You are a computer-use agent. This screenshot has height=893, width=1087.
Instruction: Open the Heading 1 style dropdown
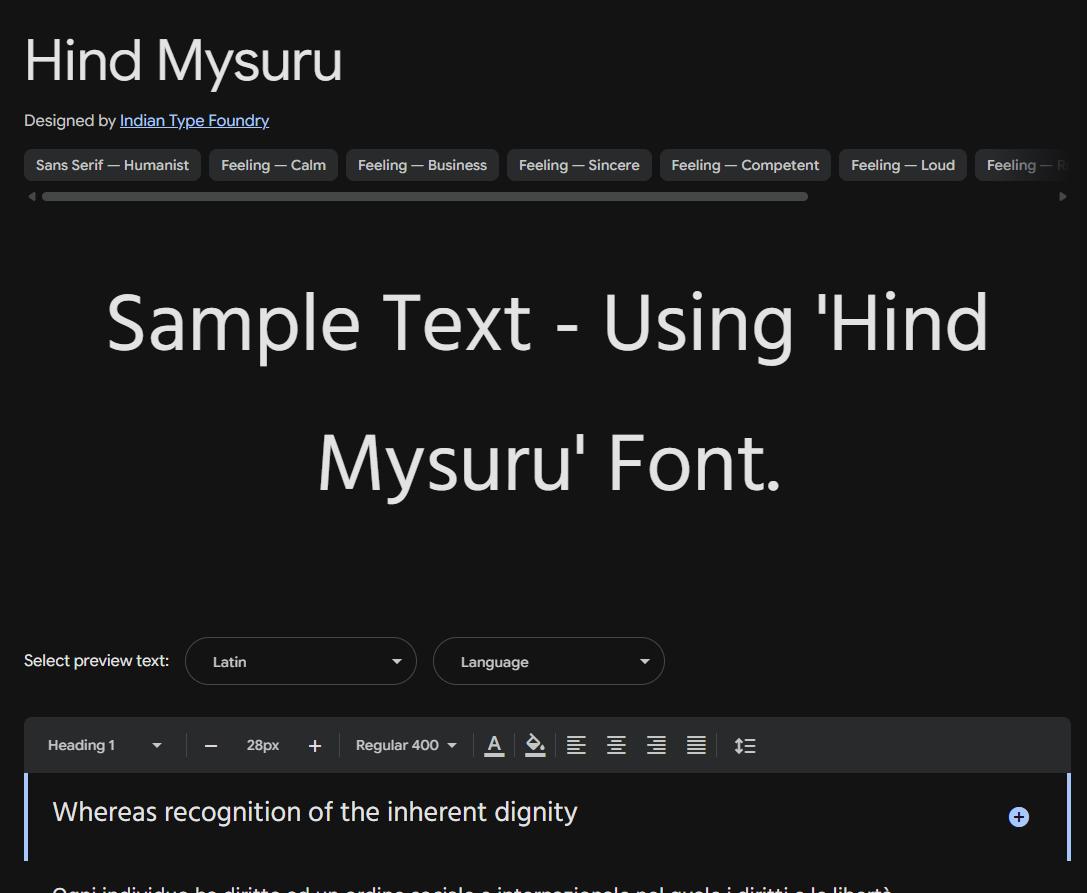[x=105, y=745]
